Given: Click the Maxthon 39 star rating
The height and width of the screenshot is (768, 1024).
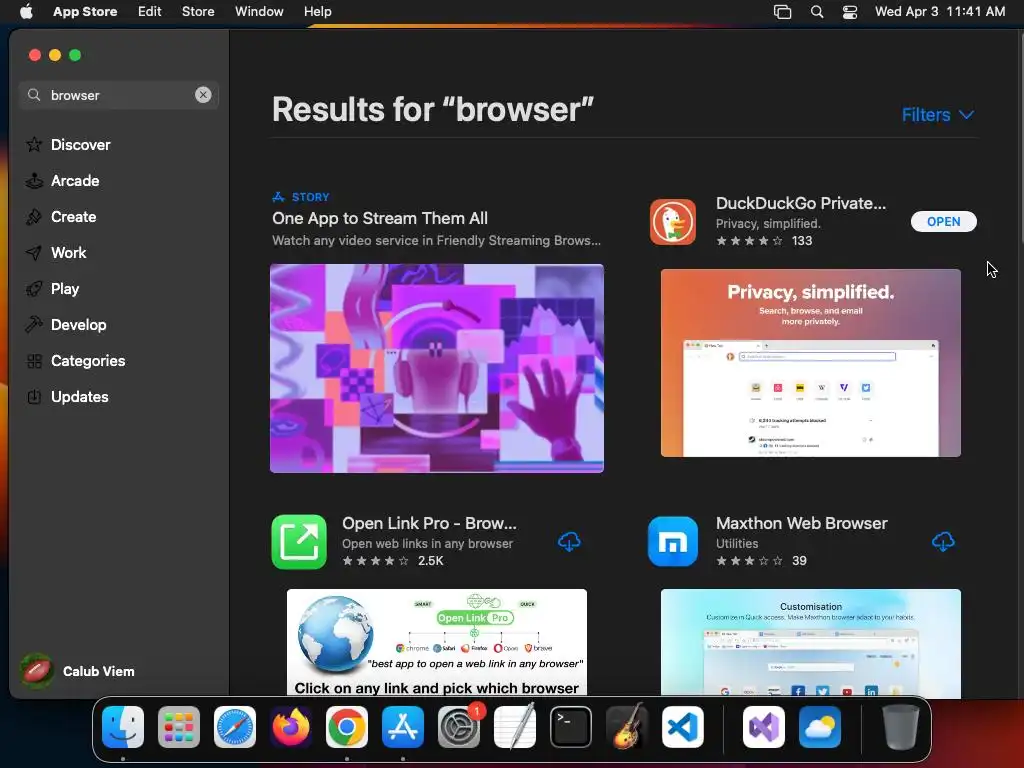Looking at the screenshot, I should tap(761, 561).
